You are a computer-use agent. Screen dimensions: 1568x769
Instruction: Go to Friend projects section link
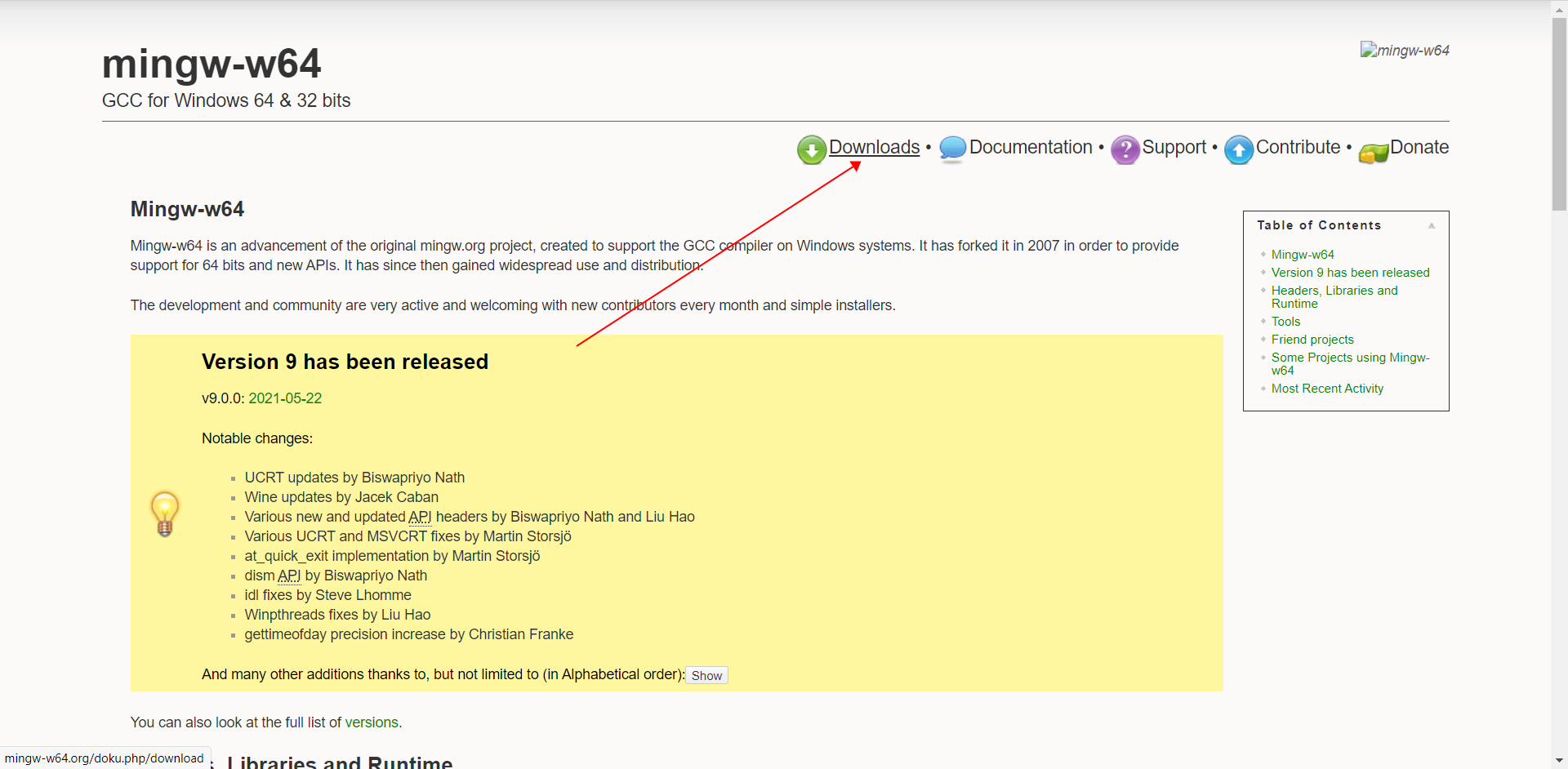coord(1312,340)
